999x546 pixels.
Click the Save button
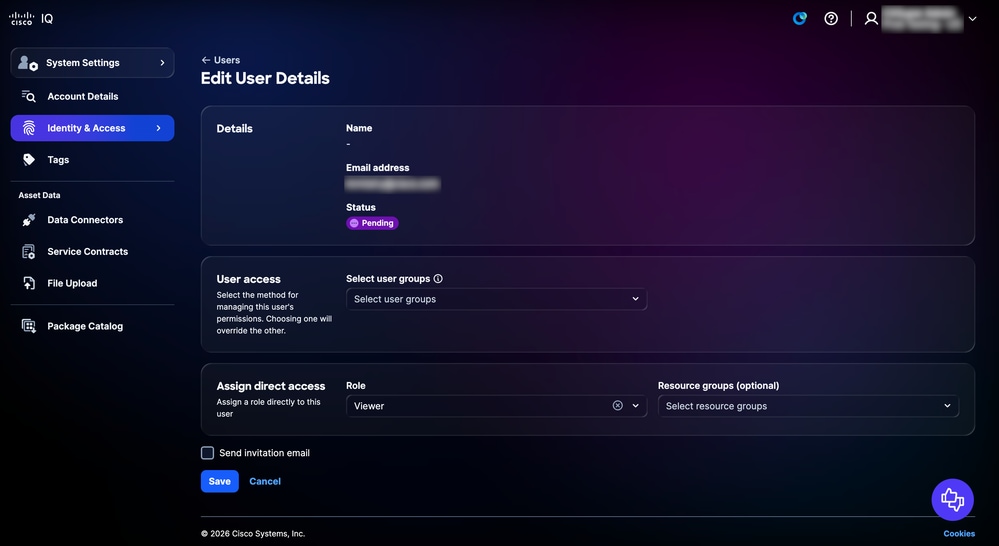pyautogui.click(x=220, y=481)
